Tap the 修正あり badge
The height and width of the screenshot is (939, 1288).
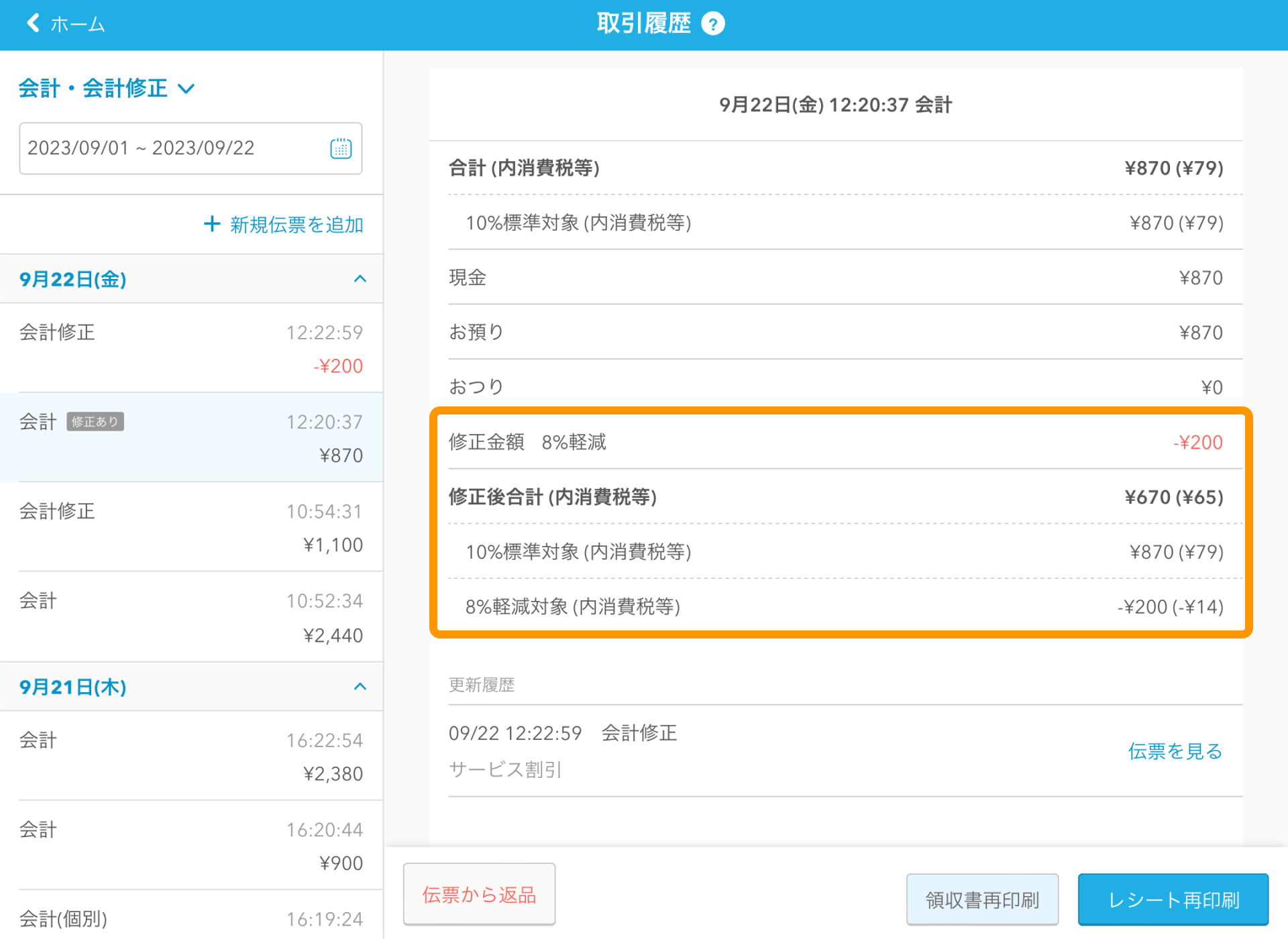pyautogui.click(x=95, y=422)
